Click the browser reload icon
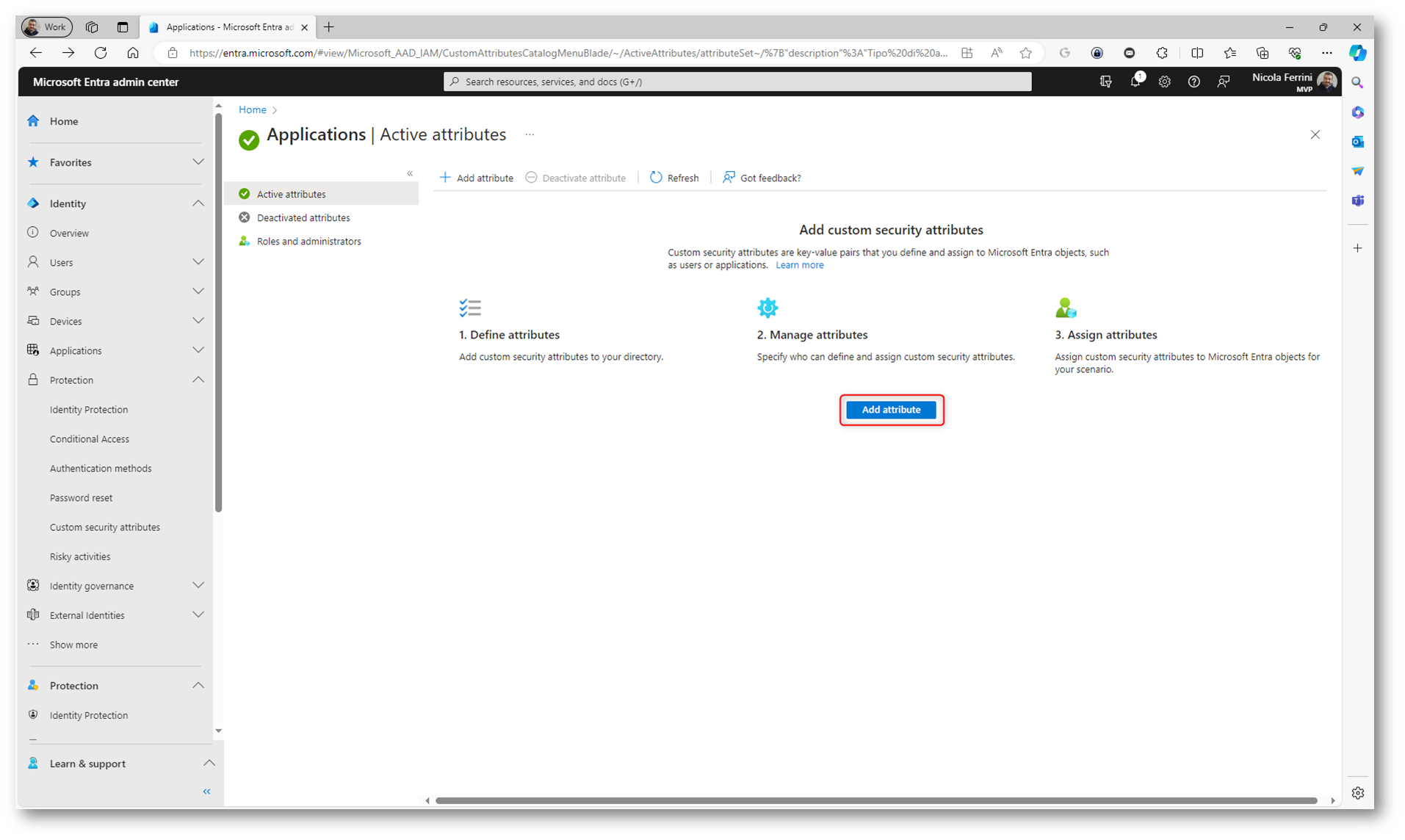Screen dimensions: 1405x840 [x=101, y=53]
